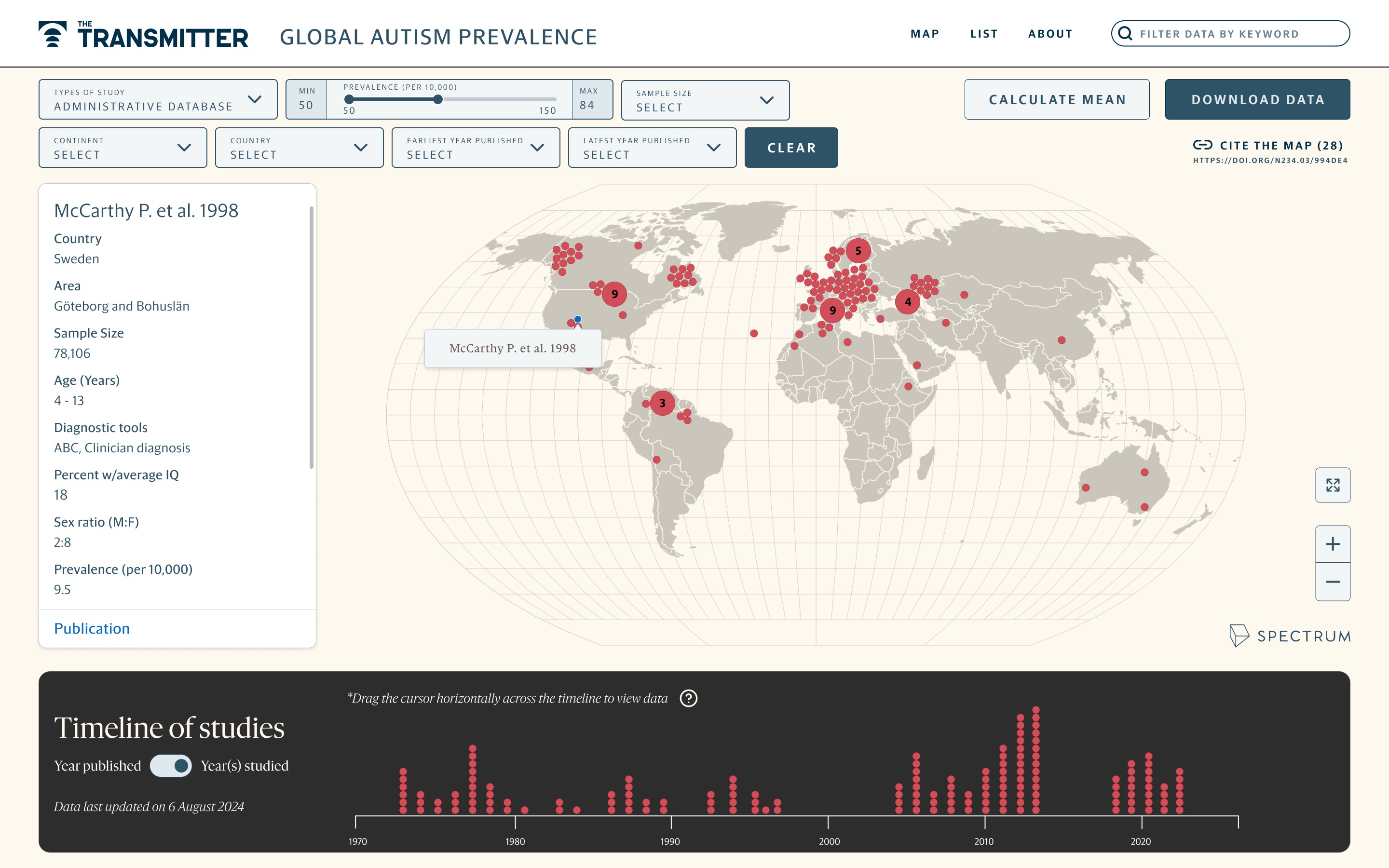Open the Publication link
Screen dimensions: 1389x868
point(92,629)
